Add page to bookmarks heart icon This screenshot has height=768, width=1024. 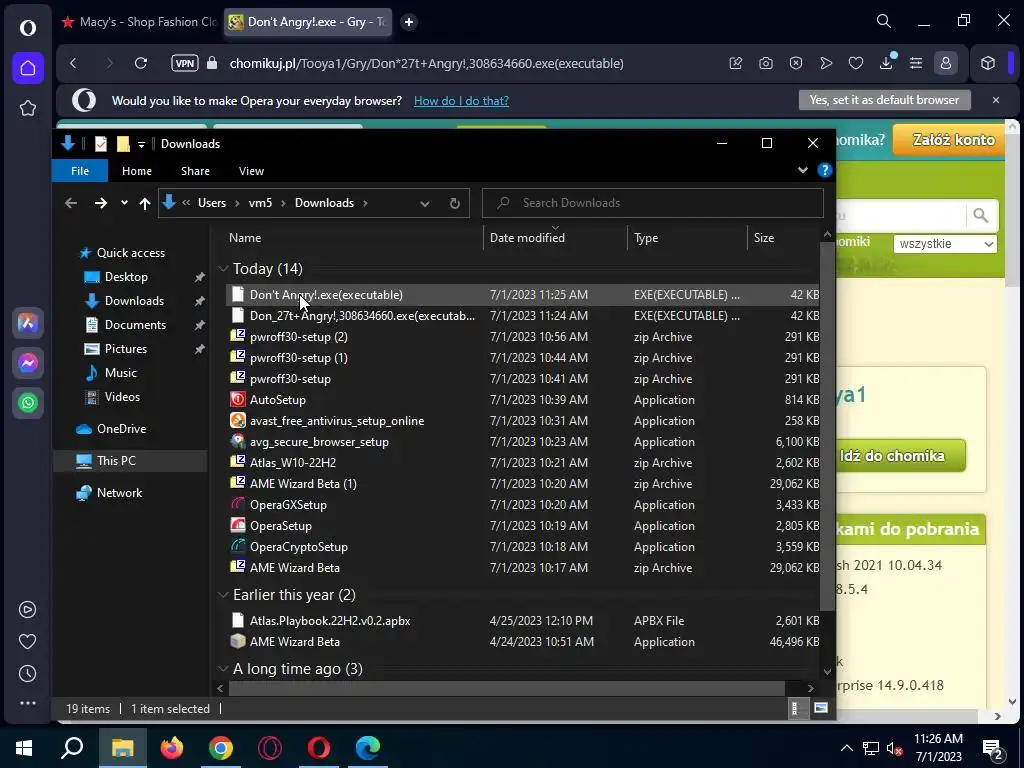[856, 63]
